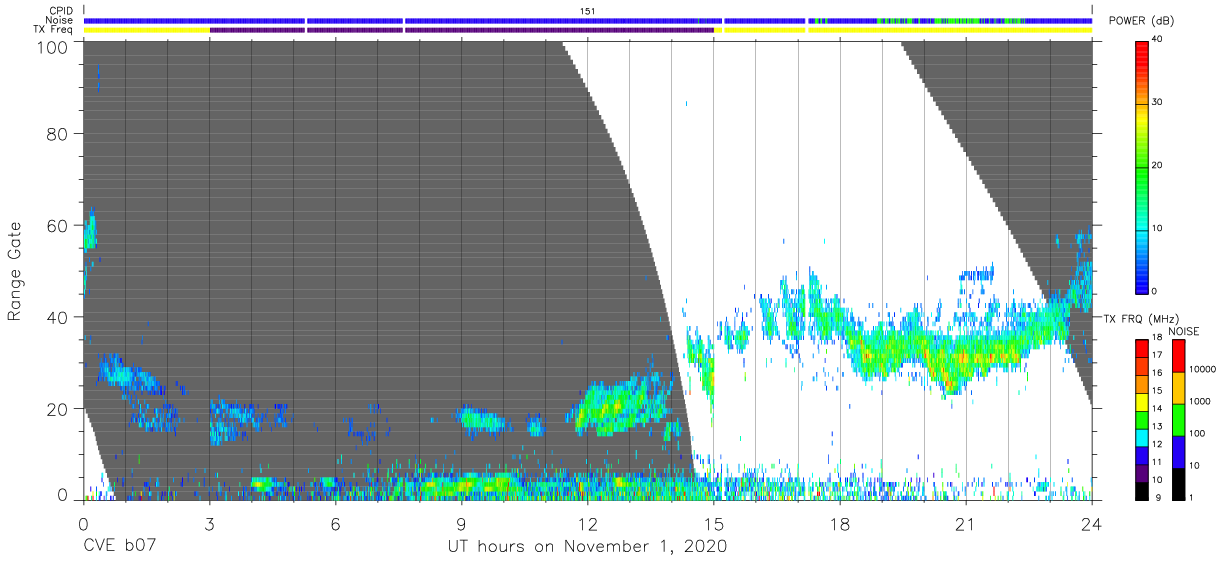Viewport: 1228px width, 567px height.
Task: Click the y-axis tick label '60'
Action: [59, 225]
